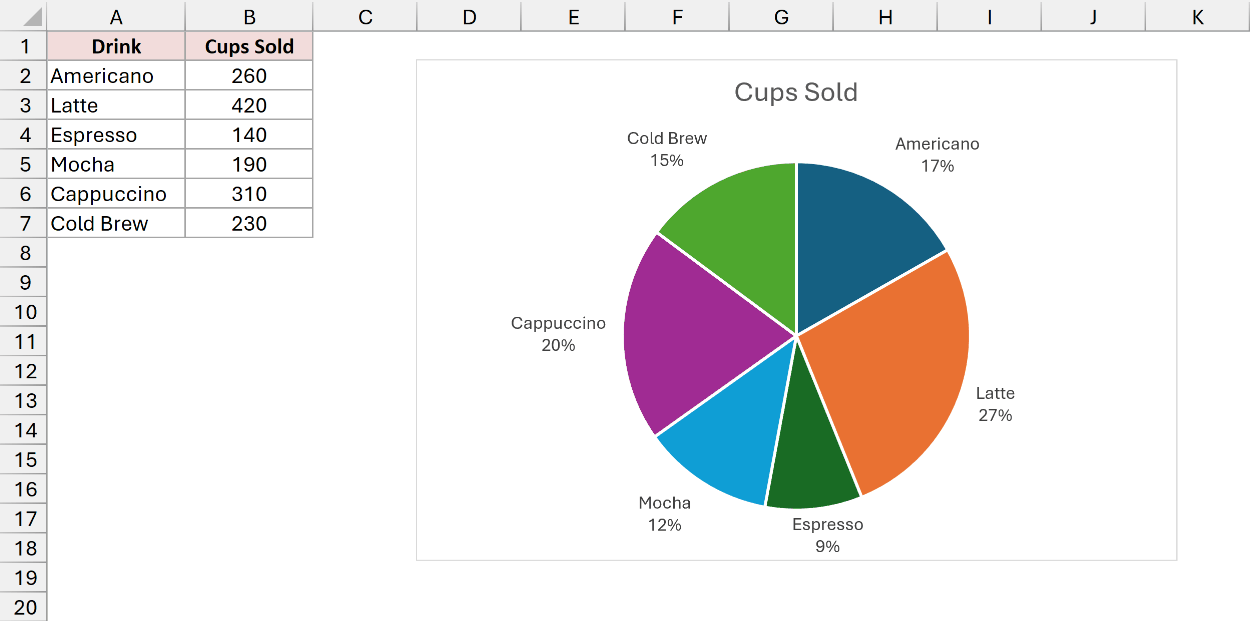Select row 12 header
The width and height of the screenshot is (1250, 621).
point(23,371)
